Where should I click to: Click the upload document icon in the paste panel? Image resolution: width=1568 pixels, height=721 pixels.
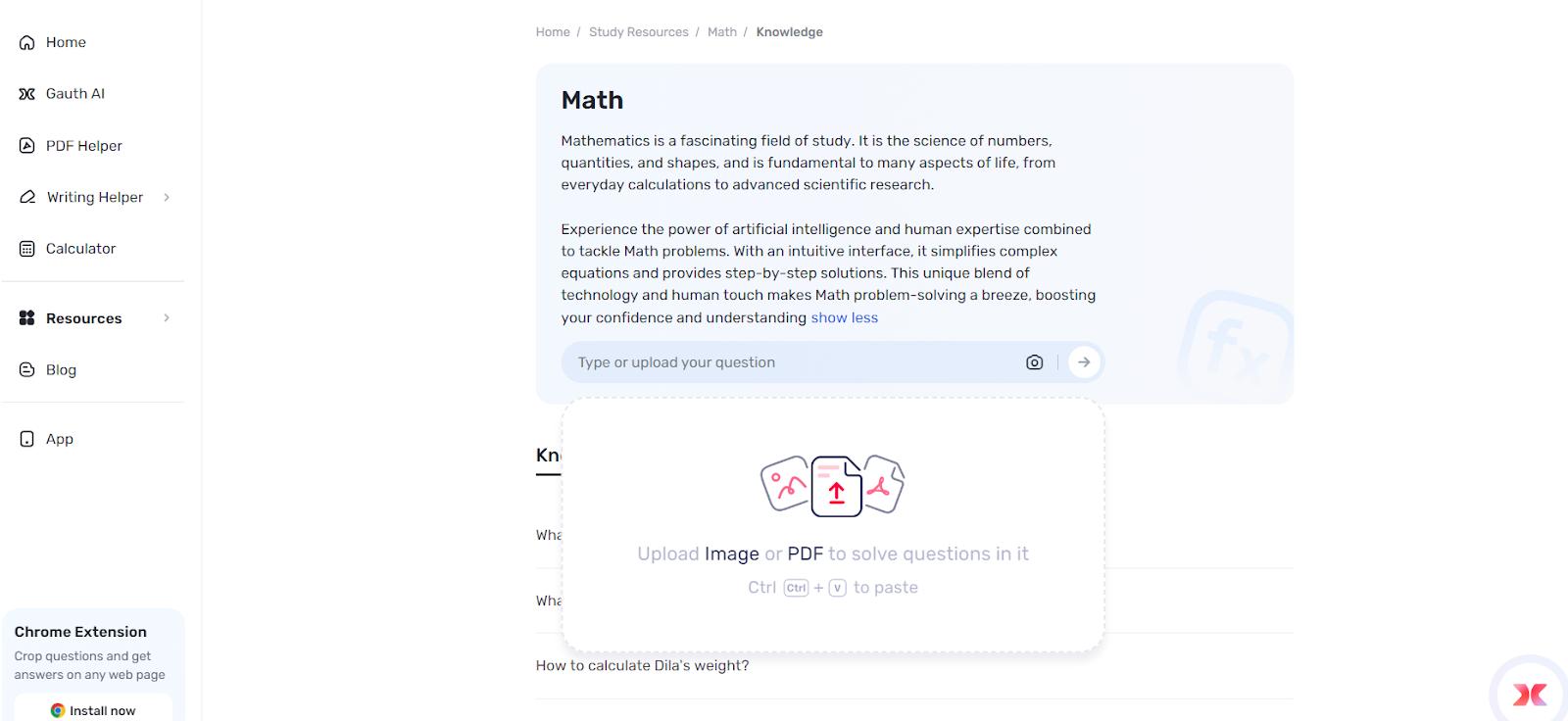click(835, 486)
